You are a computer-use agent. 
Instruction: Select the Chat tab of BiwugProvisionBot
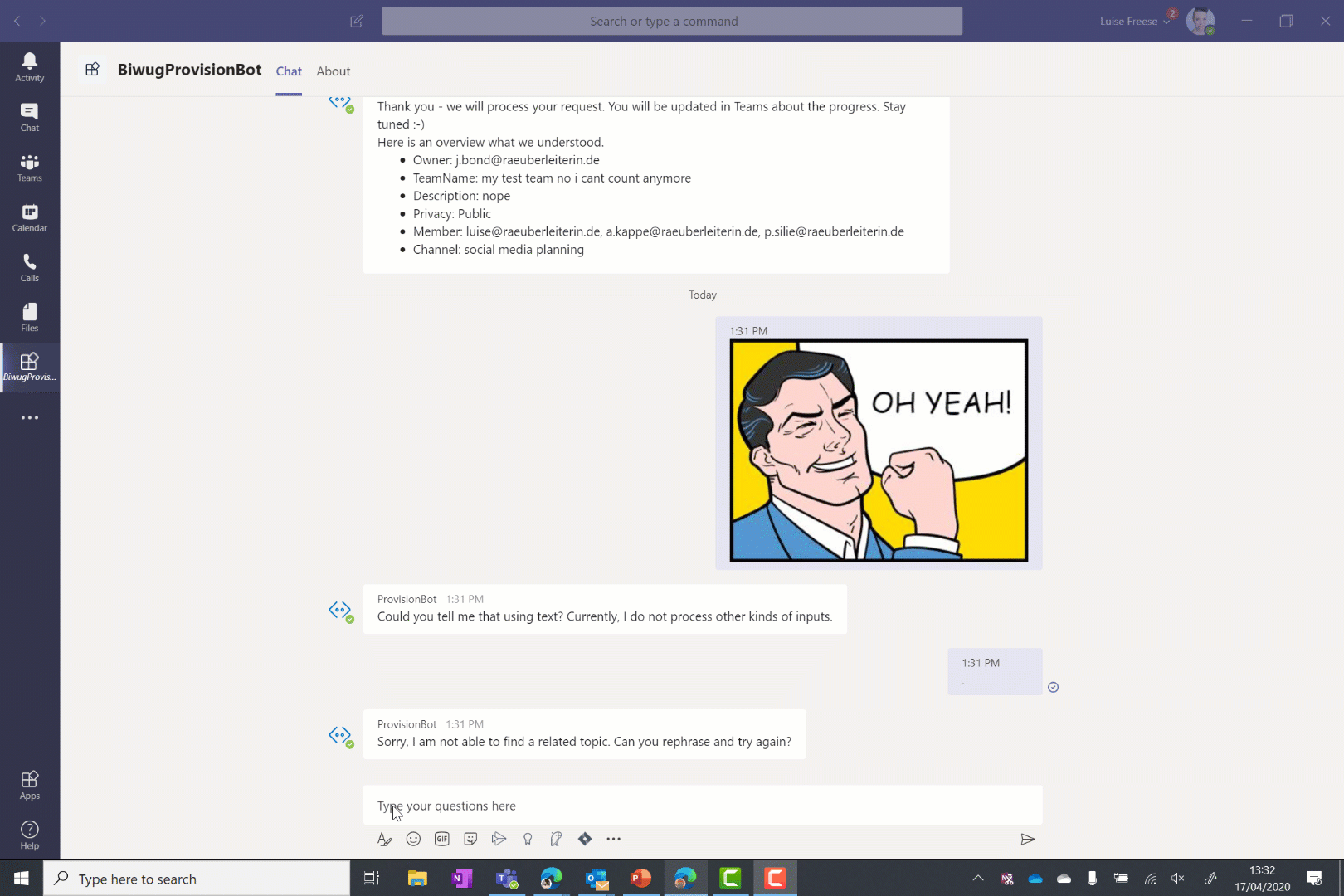289,71
